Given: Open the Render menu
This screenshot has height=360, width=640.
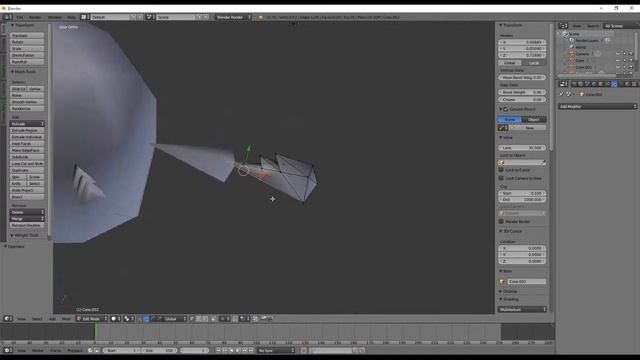Looking at the screenshot, I should tap(35, 17).
